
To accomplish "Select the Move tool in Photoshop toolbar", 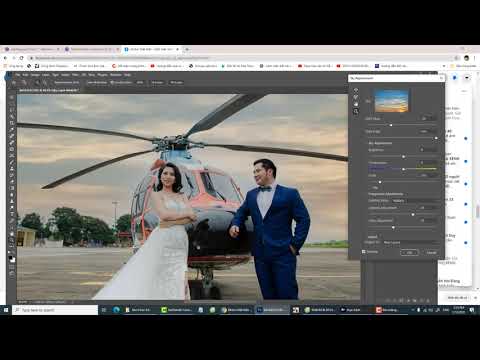I will pos(12,97).
